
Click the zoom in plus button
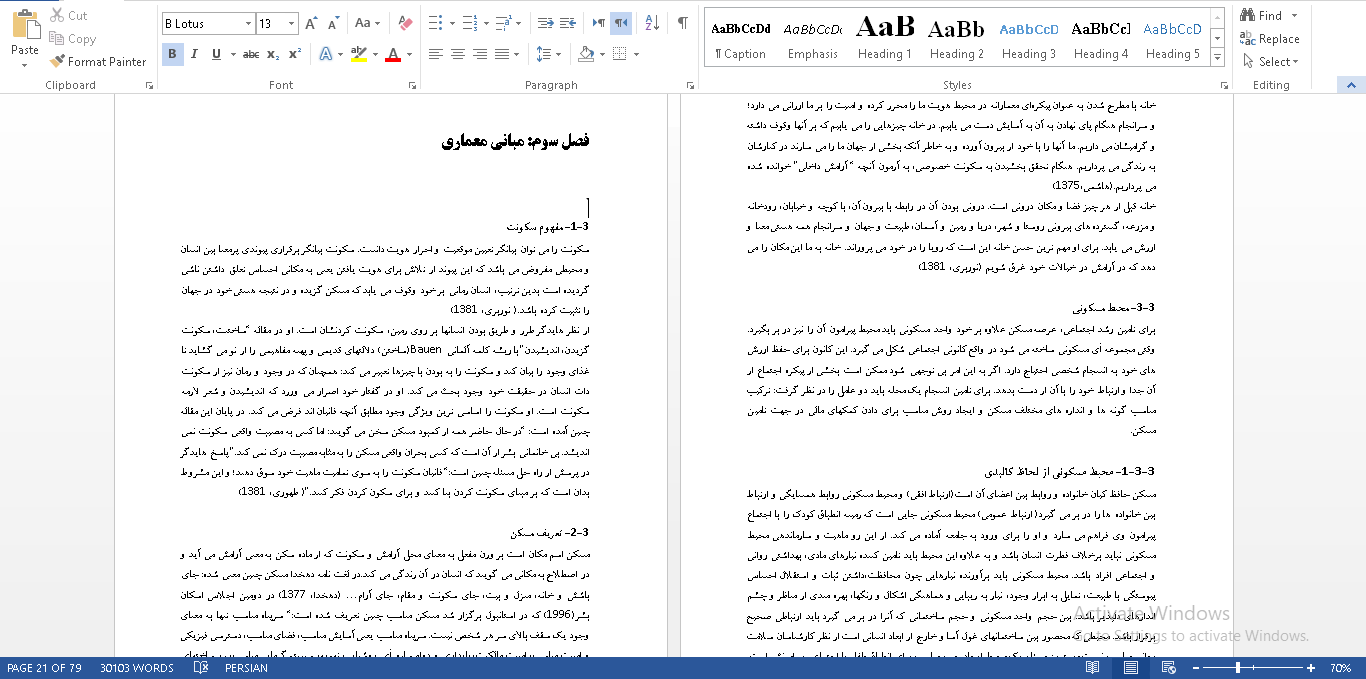coord(1311,667)
